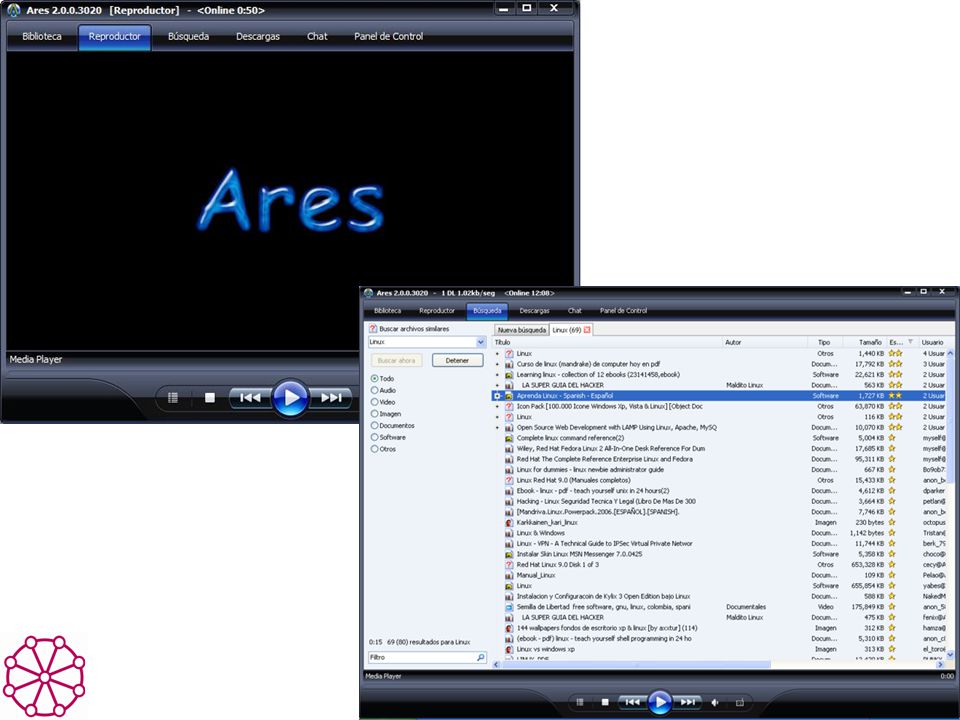Select the Imagen radio button

[x=374, y=414]
